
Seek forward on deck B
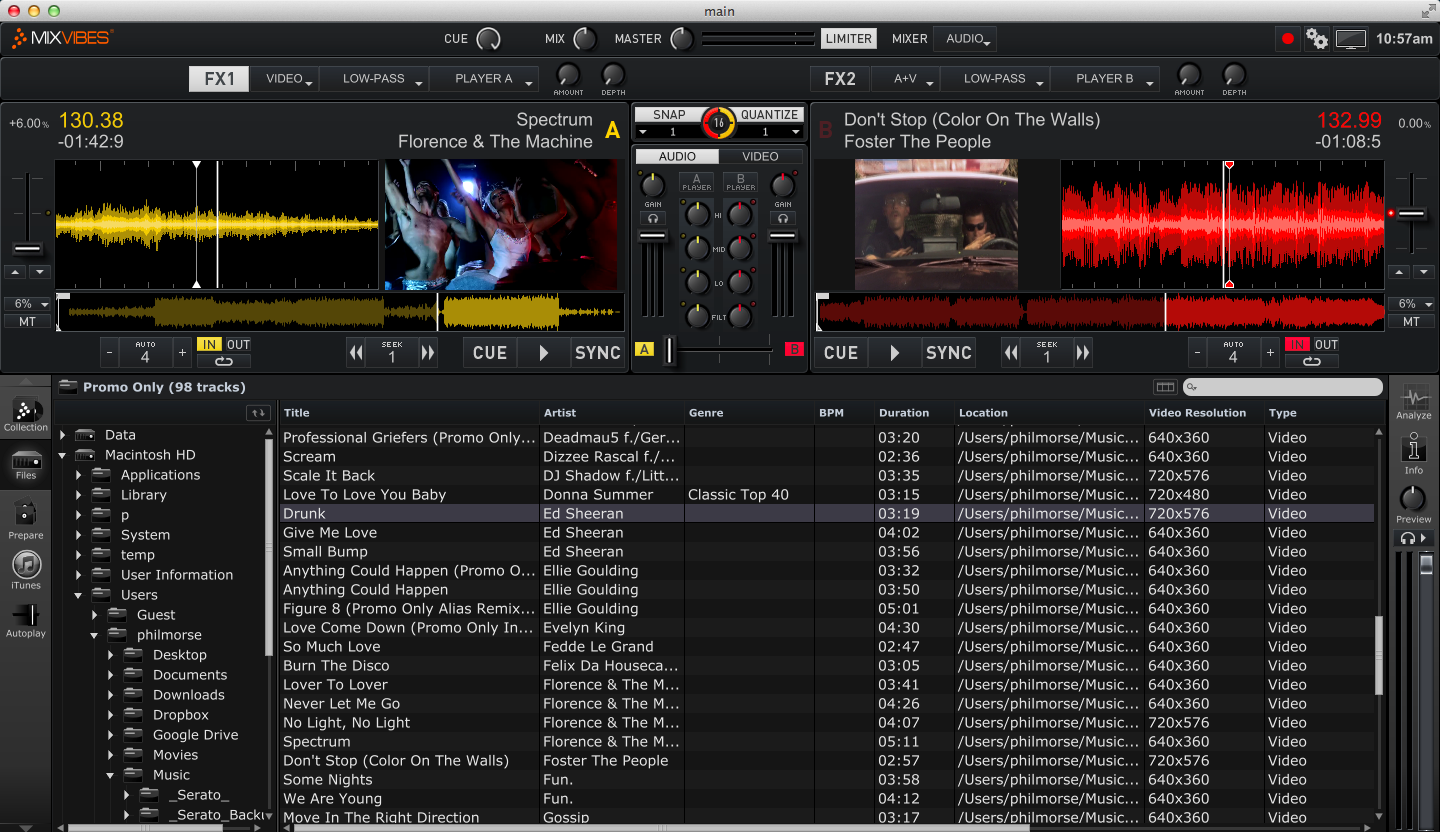tap(1083, 352)
